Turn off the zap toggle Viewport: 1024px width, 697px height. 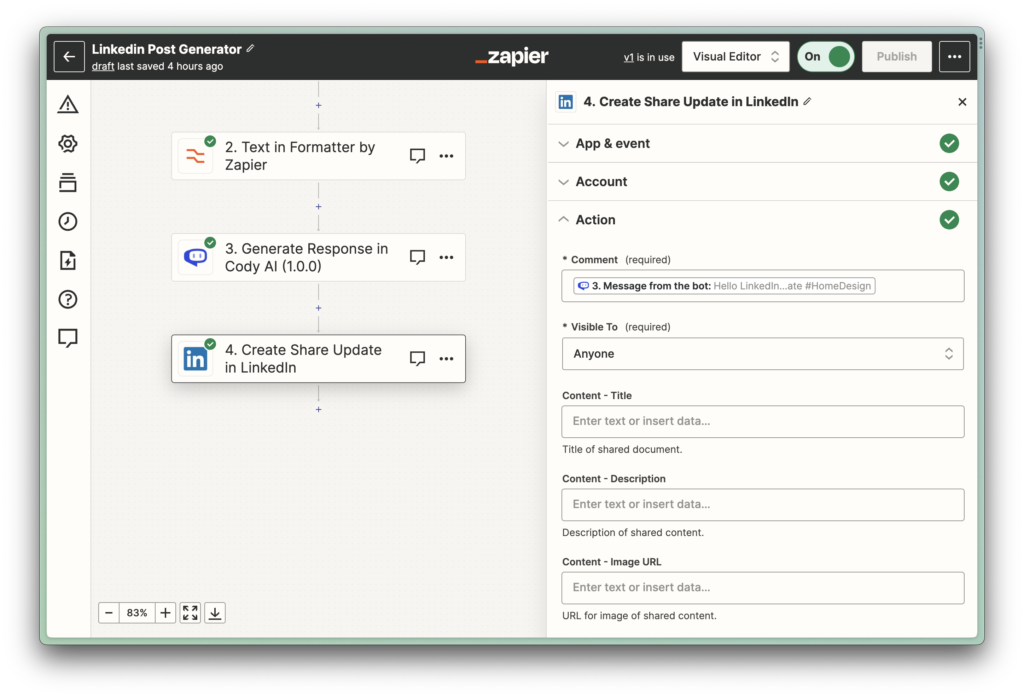tap(825, 57)
